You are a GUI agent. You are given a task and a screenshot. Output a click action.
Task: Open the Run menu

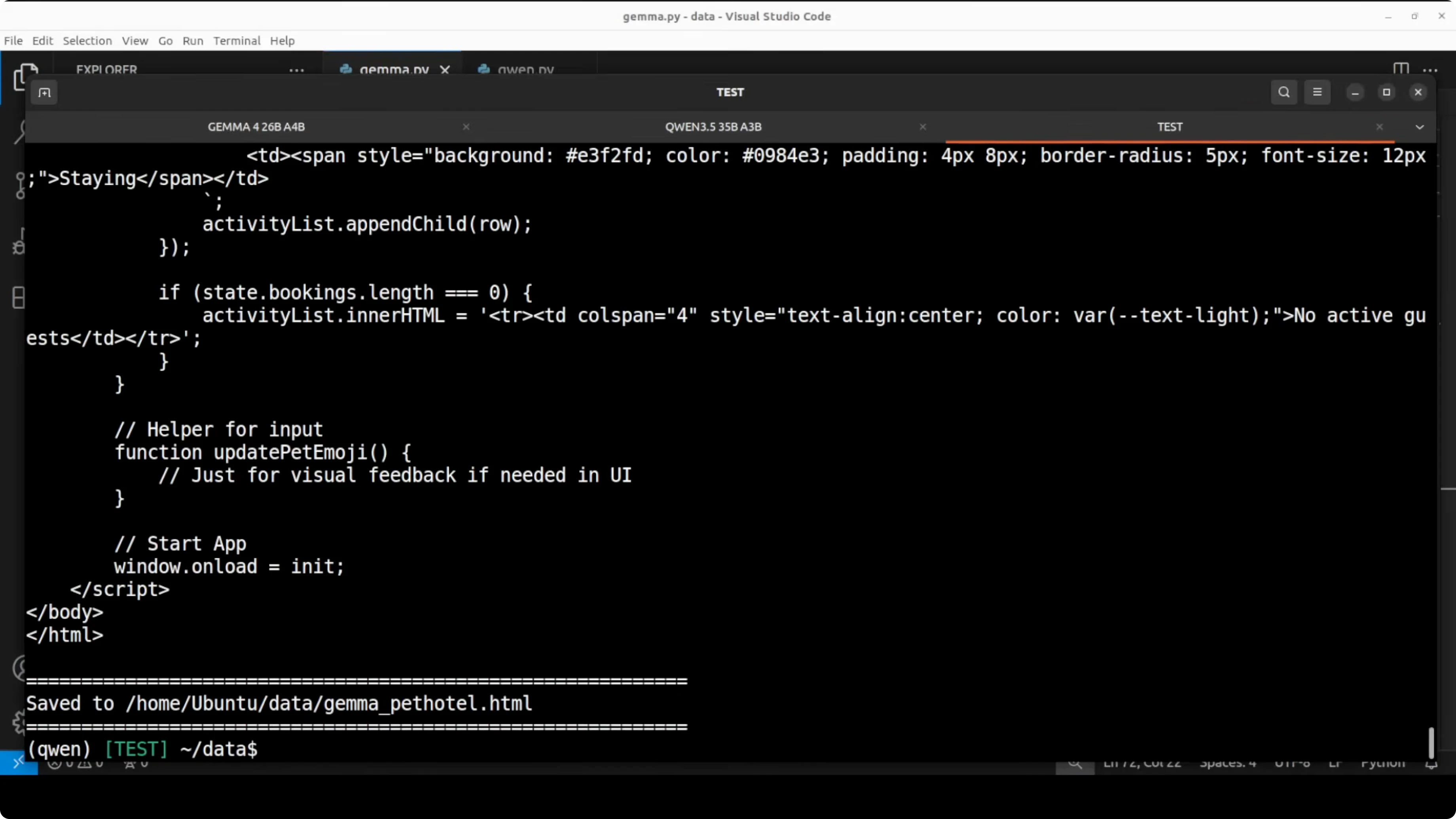[192, 41]
